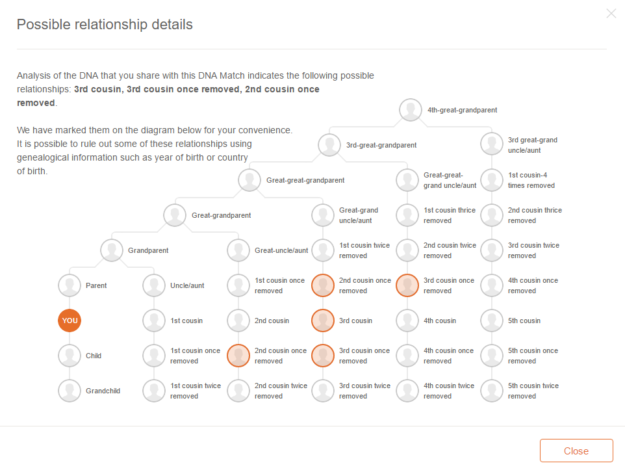Click the 2nd cousin avatar
625x472 pixels.
tap(238, 321)
